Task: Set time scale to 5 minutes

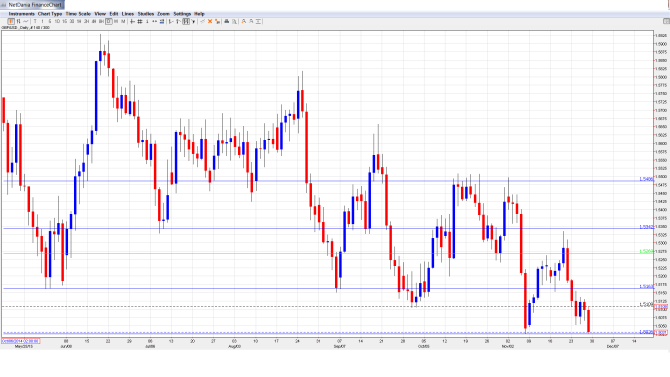Action: coord(50,21)
